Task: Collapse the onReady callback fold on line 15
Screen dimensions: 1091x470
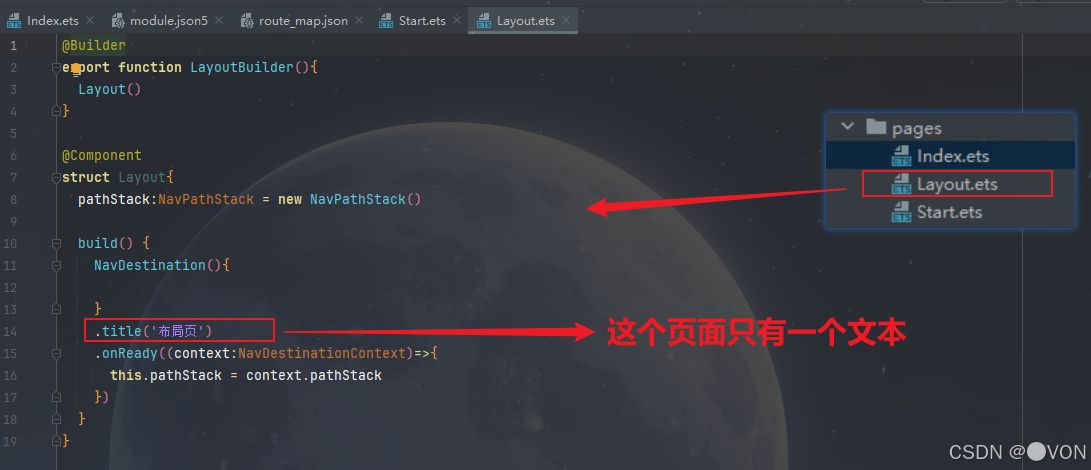Action: (x=56, y=354)
